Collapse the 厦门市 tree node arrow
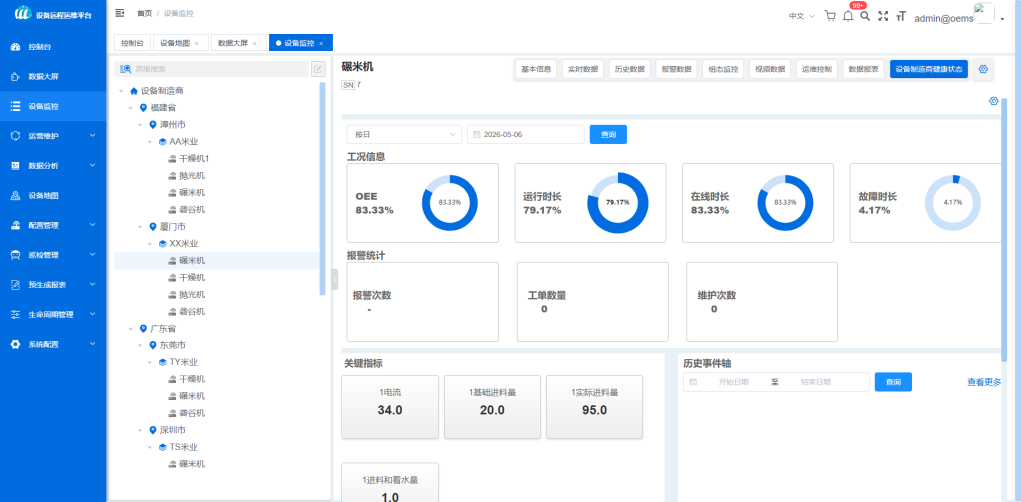This screenshot has height=502, width=1021. coord(140,227)
